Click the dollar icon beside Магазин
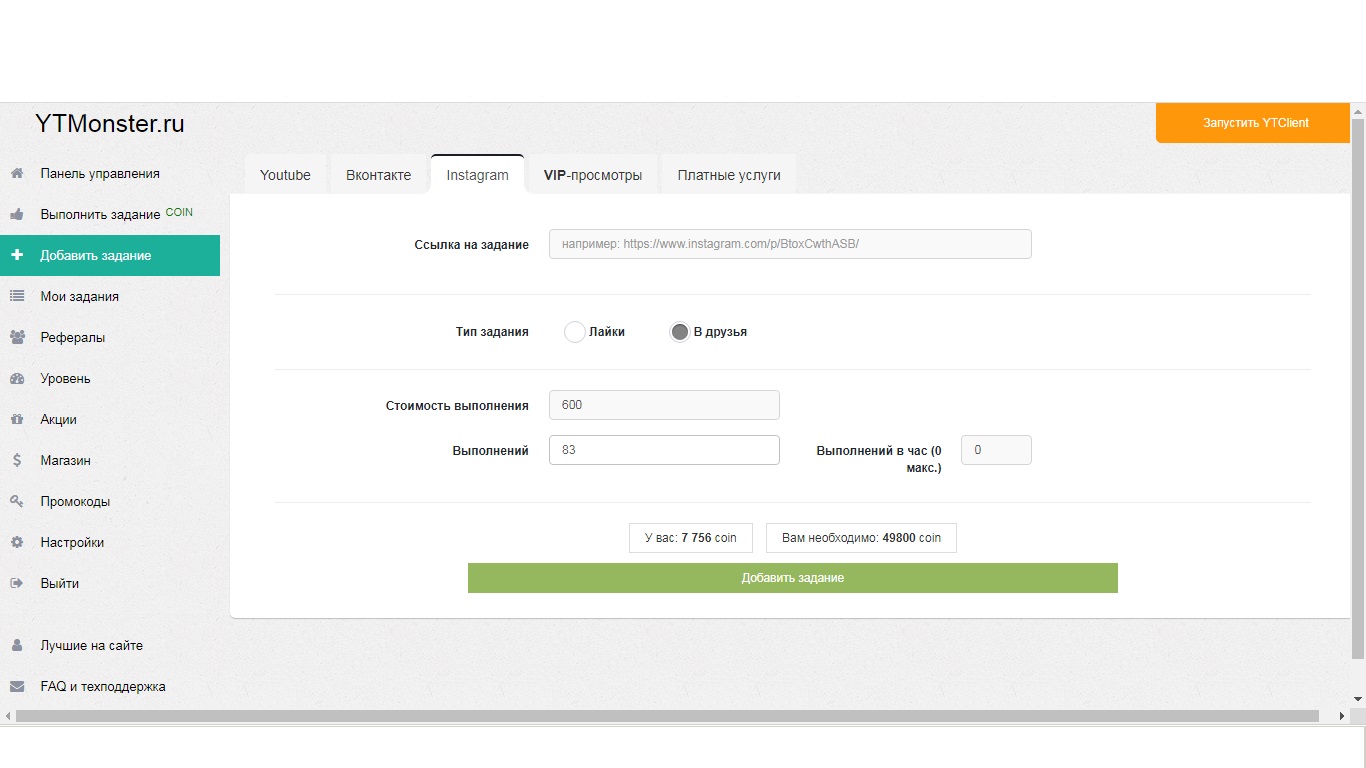The height and width of the screenshot is (768, 1366). pos(17,461)
